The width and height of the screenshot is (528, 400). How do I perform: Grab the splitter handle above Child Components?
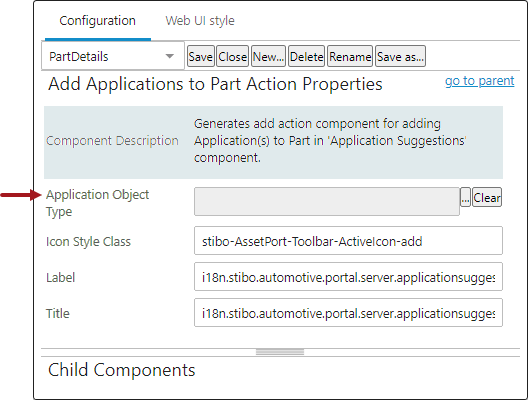coord(280,352)
